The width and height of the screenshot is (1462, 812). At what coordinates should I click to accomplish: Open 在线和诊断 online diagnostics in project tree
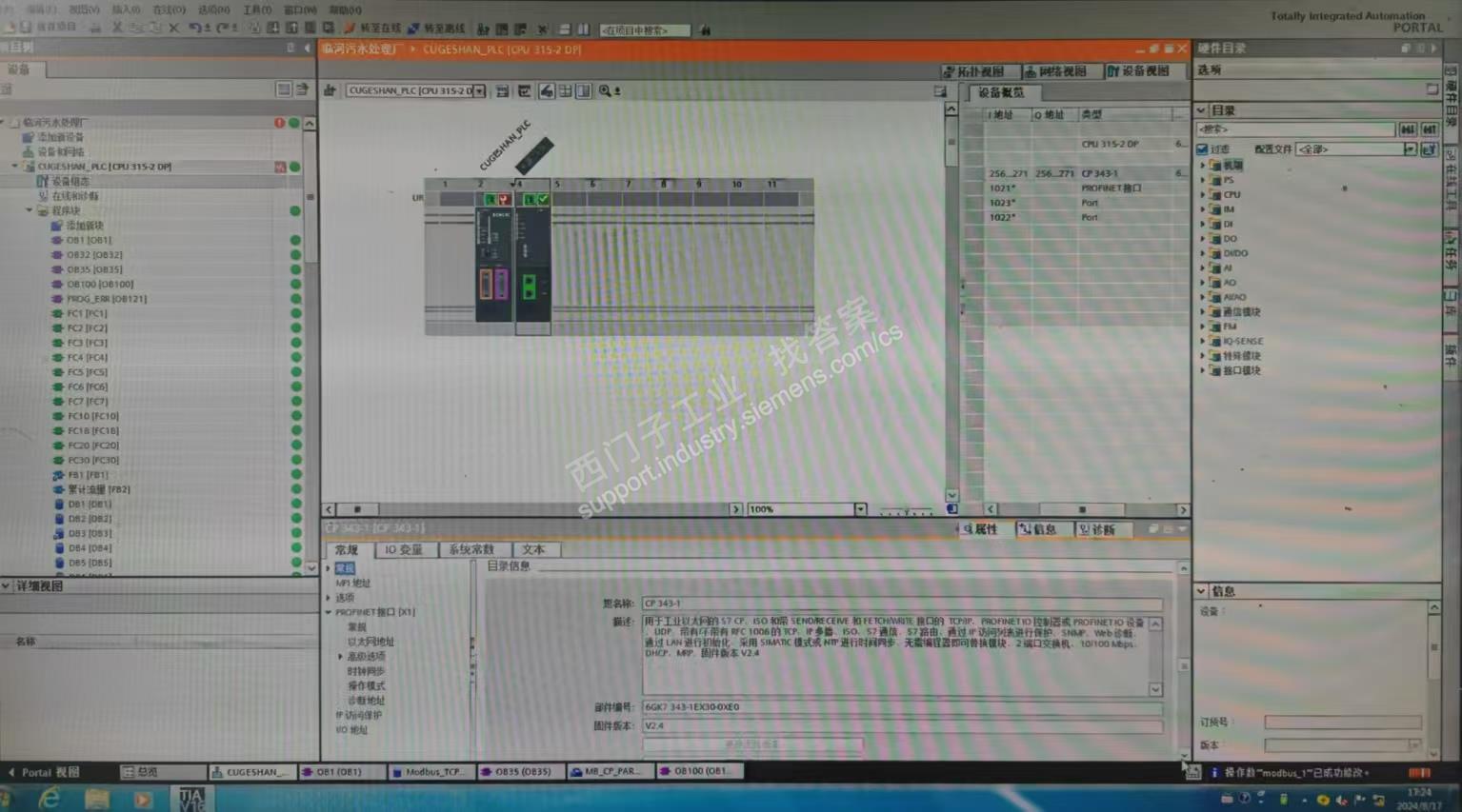(74, 196)
